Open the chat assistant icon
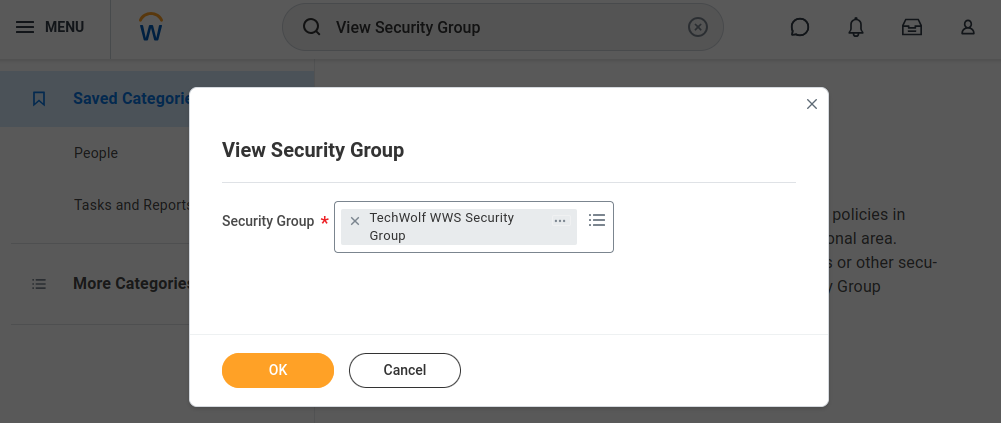 799,27
